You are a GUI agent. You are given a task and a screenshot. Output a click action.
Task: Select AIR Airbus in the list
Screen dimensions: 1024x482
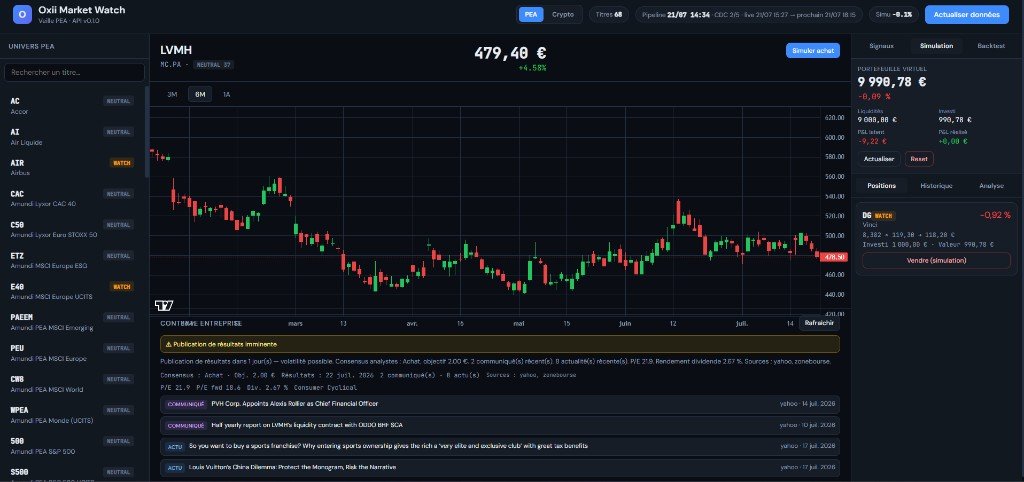pyautogui.click(x=72, y=168)
